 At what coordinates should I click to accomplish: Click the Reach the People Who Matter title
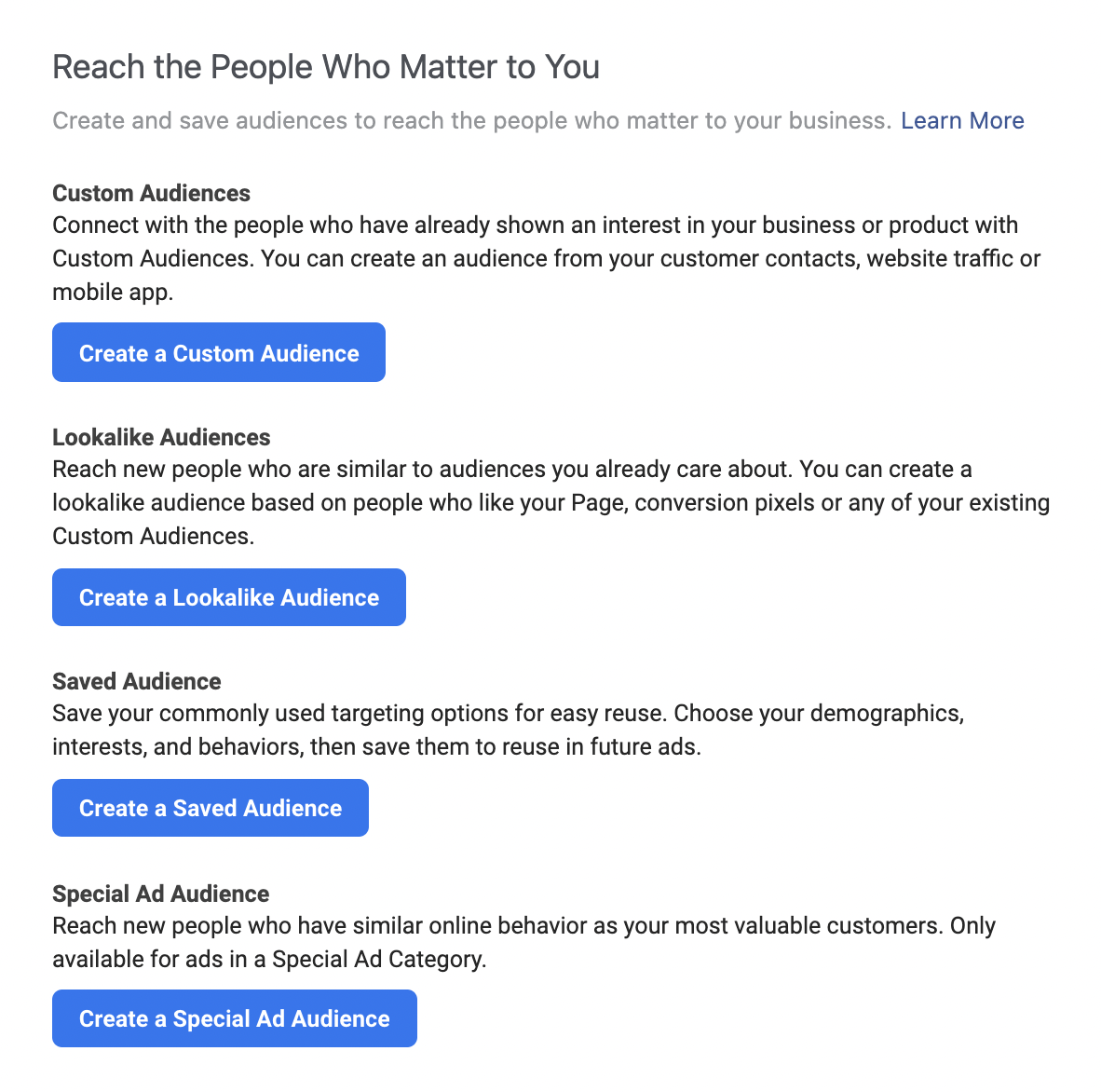click(x=326, y=67)
